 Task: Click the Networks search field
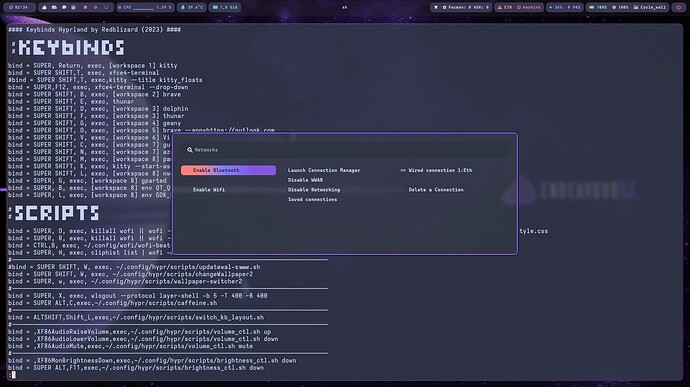point(345,150)
